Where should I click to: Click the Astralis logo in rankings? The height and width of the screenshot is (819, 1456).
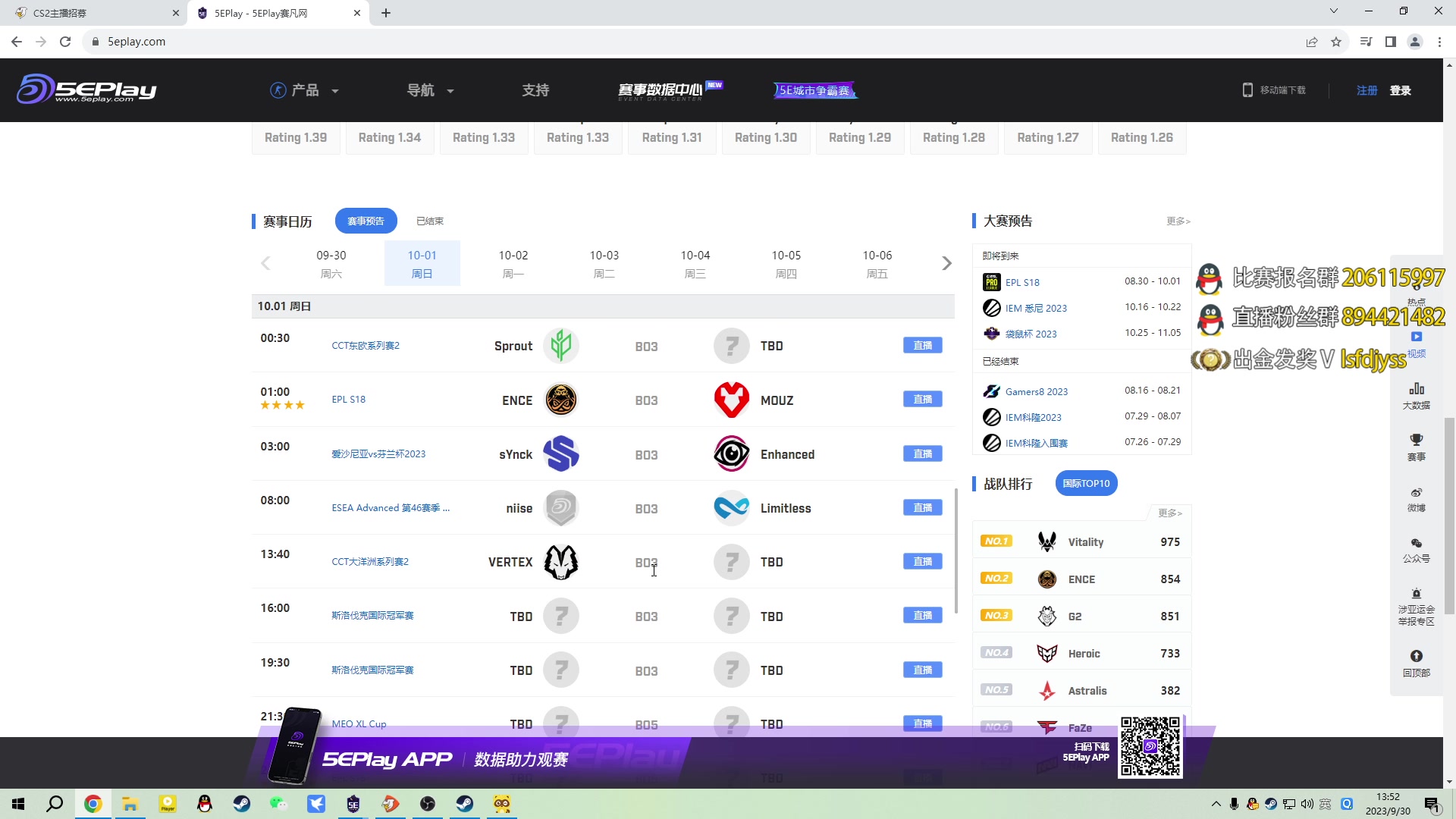coord(1047,690)
